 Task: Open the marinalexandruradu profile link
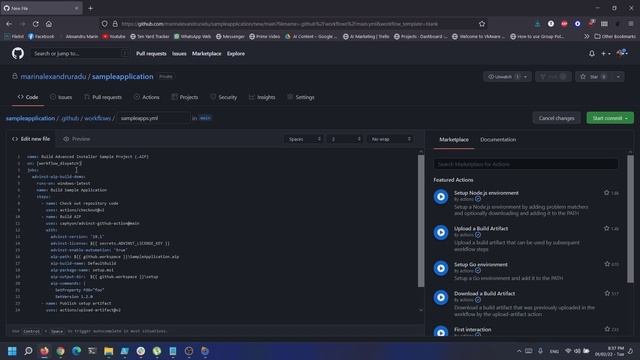[53, 77]
